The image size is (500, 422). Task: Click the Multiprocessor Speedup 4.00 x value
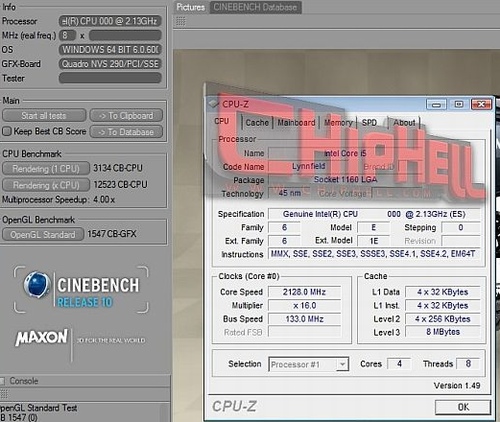[x=104, y=200]
